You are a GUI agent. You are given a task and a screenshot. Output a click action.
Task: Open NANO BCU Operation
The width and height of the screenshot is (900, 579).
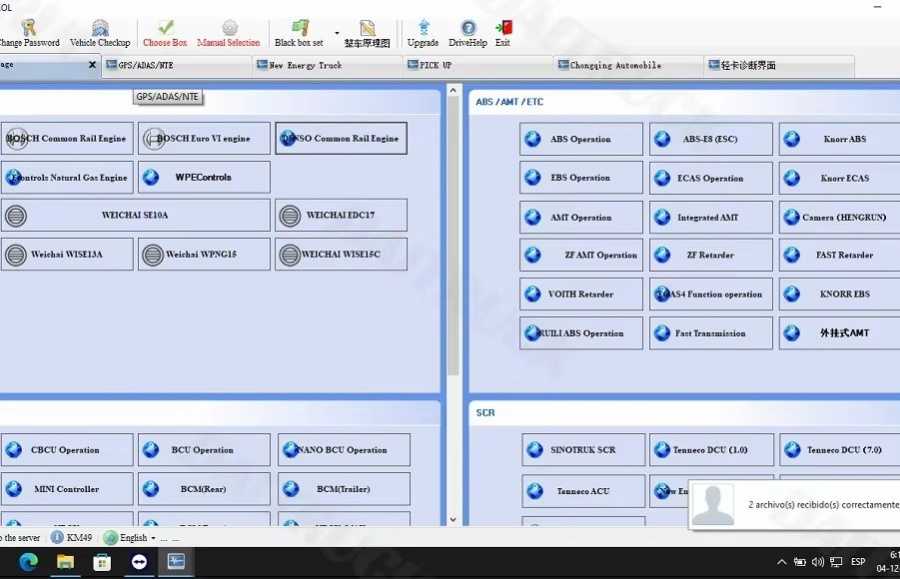(x=344, y=450)
